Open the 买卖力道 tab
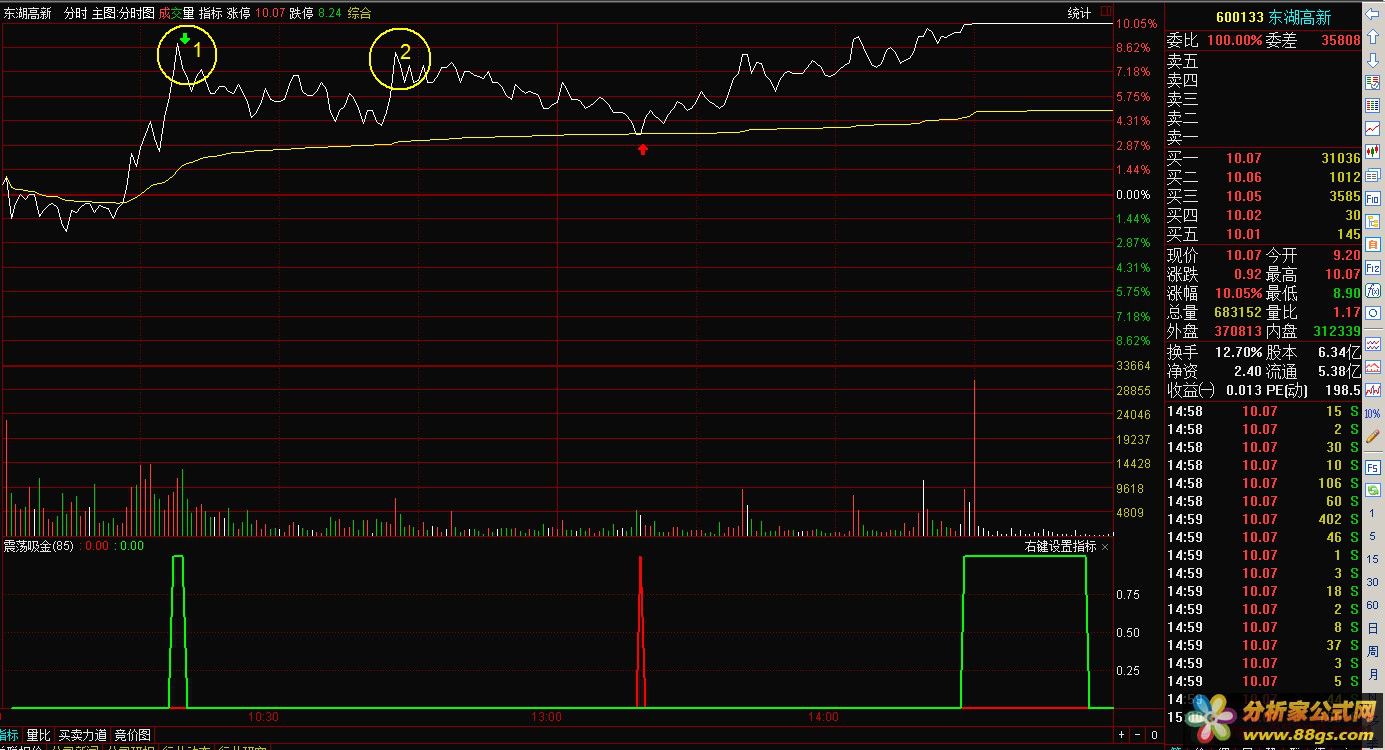1385x750 pixels. (82, 735)
